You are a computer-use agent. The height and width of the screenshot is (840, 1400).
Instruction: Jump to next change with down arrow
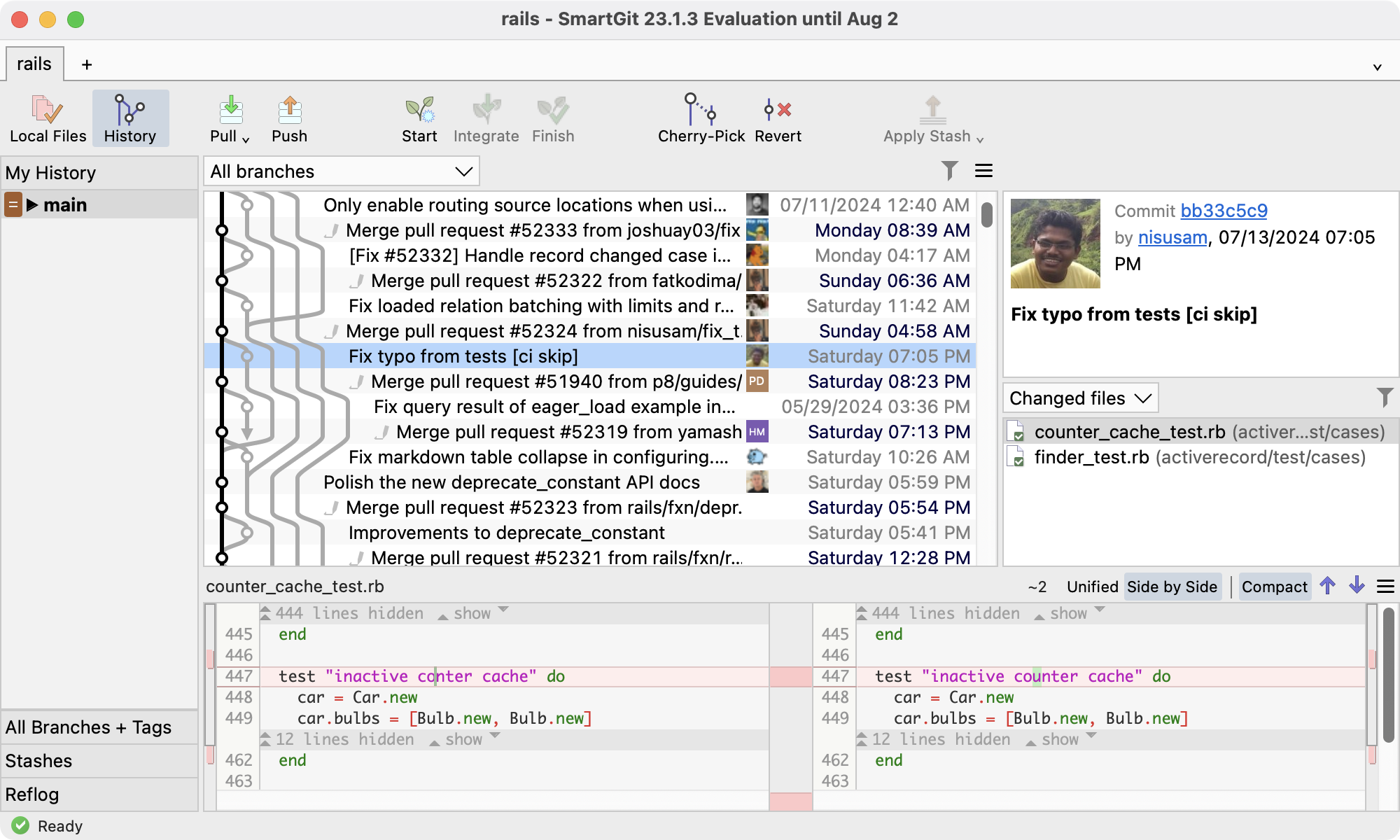[x=1357, y=586]
